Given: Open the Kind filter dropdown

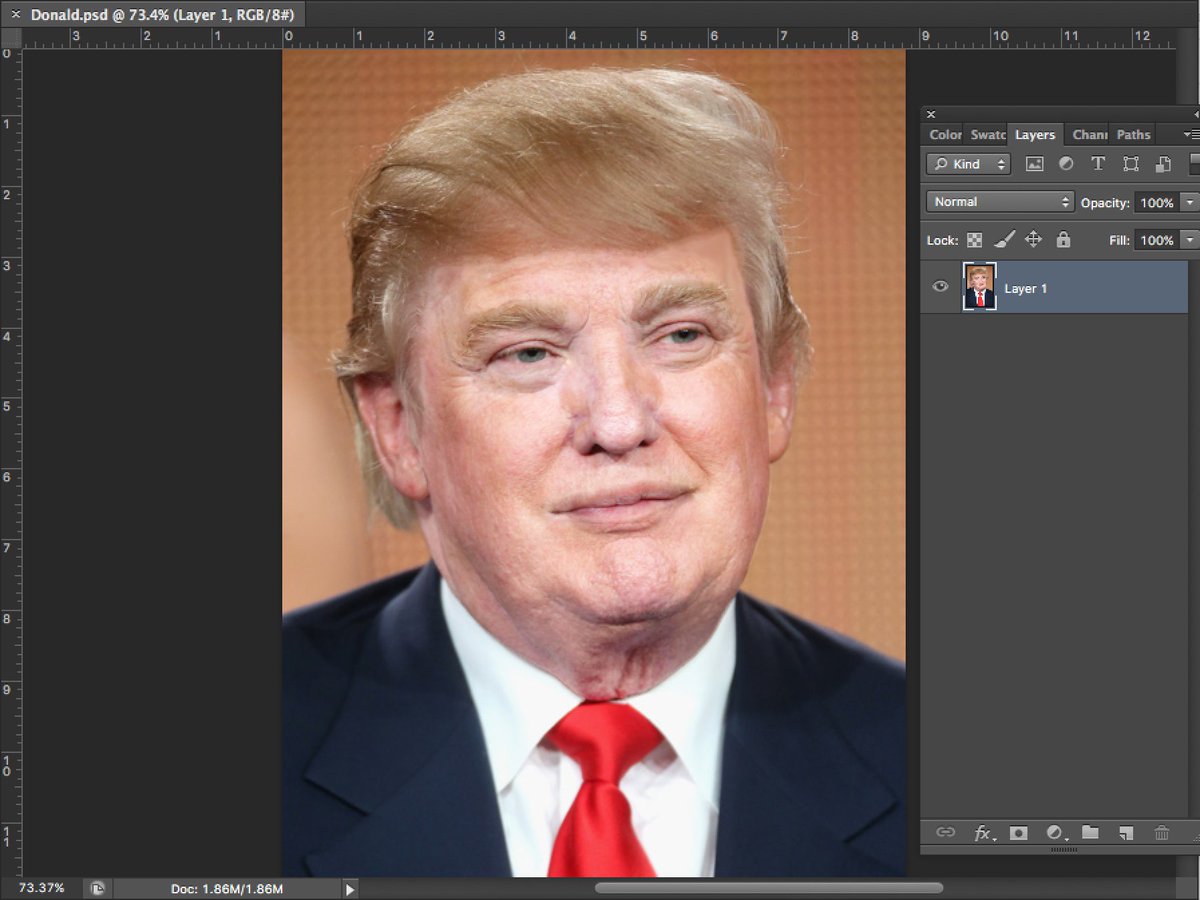Looking at the screenshot, I should point(968,164).
